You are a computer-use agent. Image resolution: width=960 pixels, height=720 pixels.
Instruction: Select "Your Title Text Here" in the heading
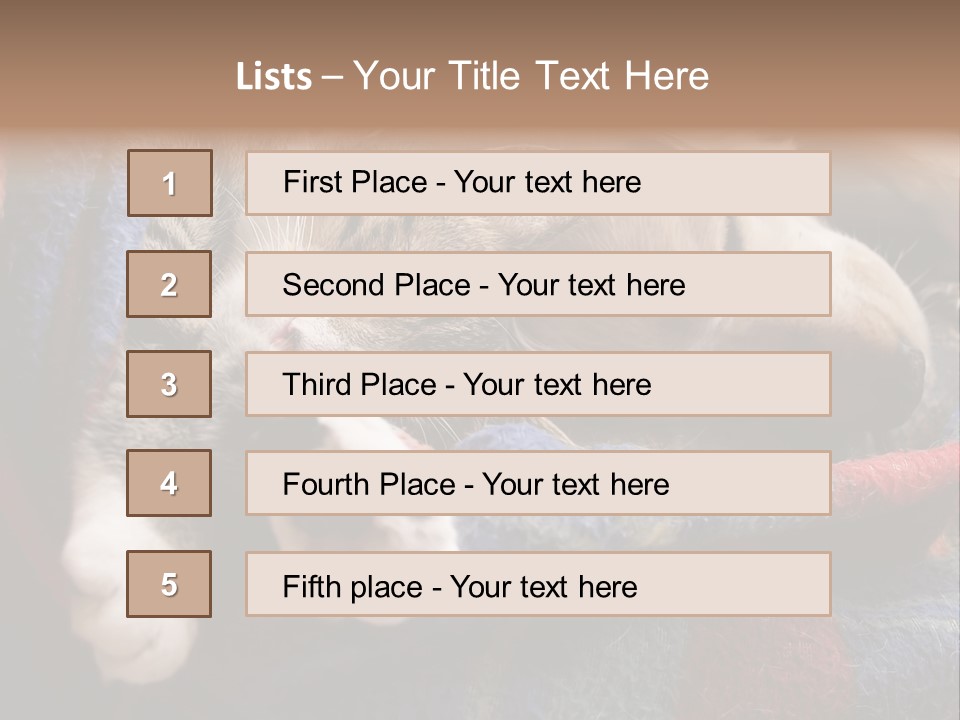coord(531,76)
